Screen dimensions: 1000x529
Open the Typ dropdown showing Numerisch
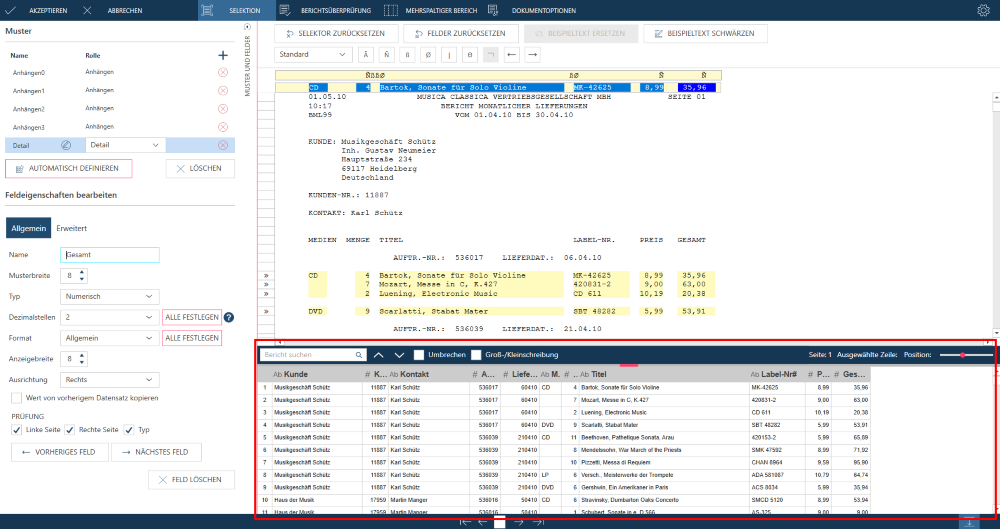point(110,297)
